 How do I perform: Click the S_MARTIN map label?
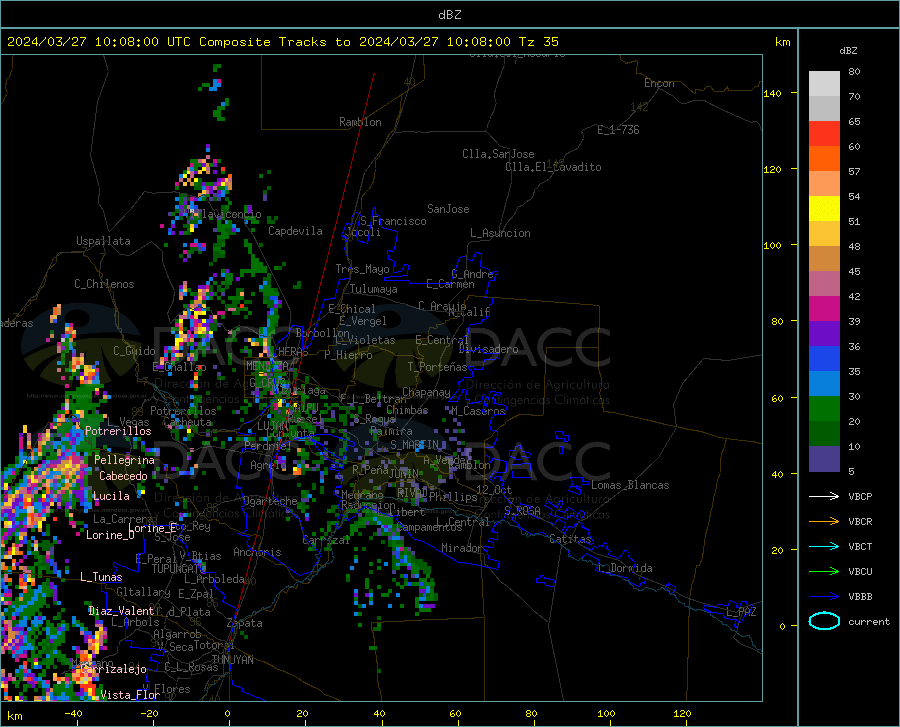(x=414, y=445)
